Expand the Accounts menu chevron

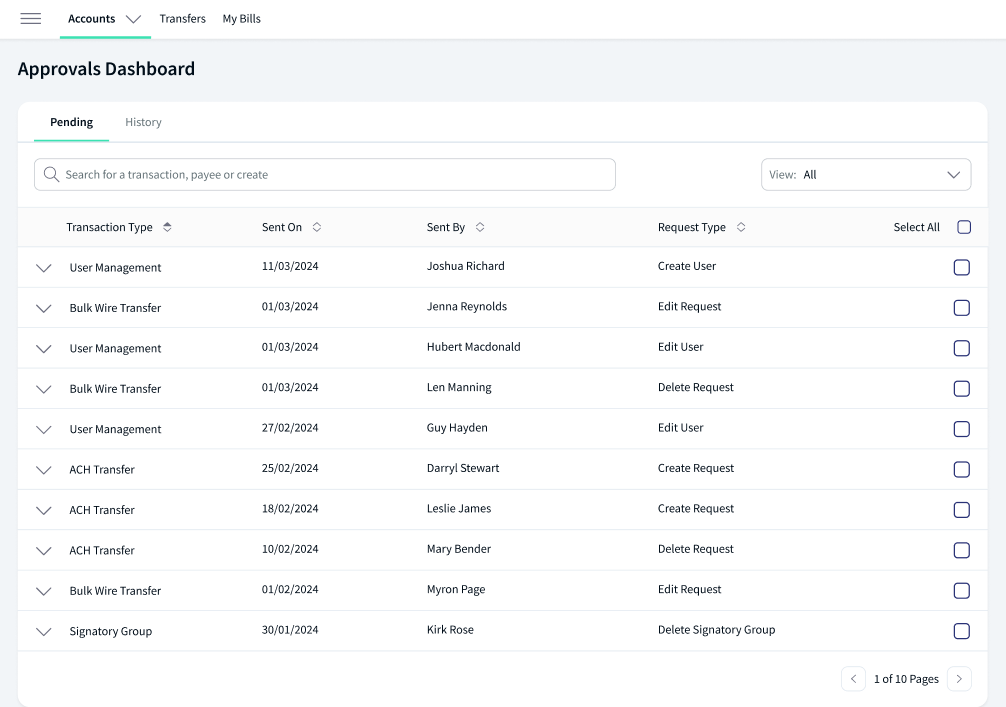coord(133,19)
